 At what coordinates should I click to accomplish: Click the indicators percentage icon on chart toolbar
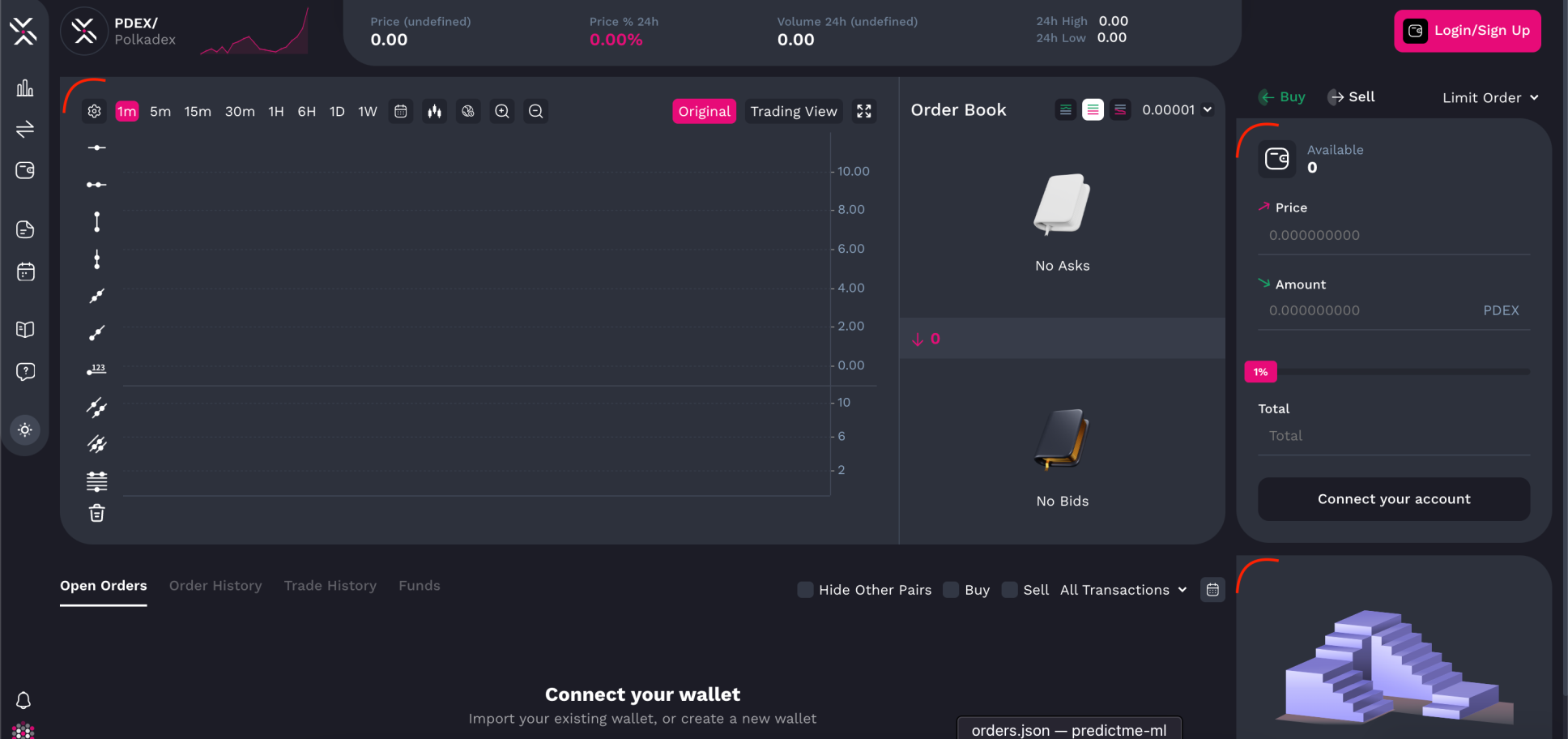point(467,111)
